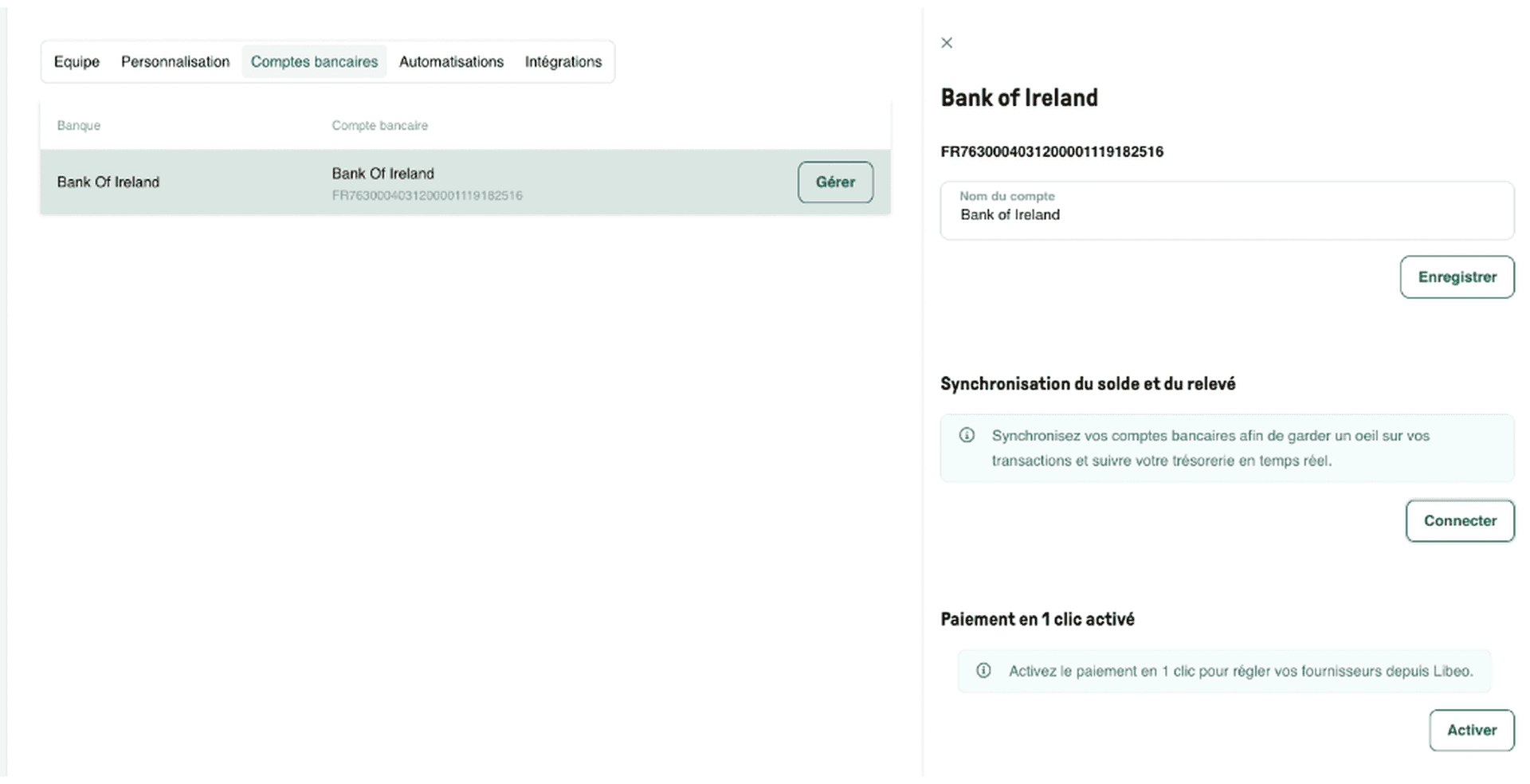Screen dimensions: 1530x784
Task: Click Connecter to sync the bank account
Action: (1460, 520)
